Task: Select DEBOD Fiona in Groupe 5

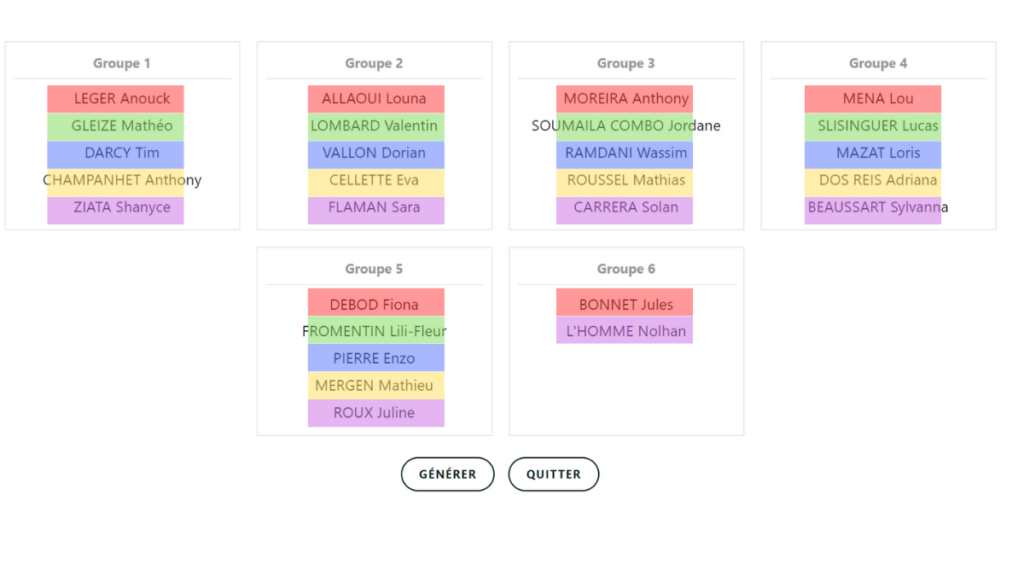Action: tap(375, 305)
